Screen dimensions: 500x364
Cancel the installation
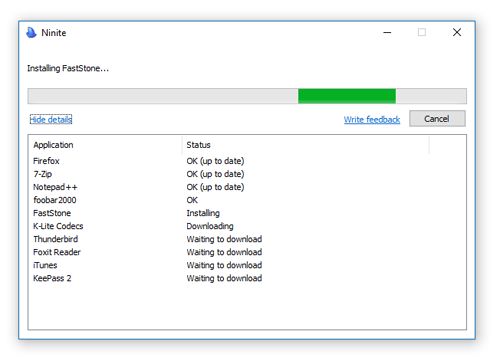437,119
